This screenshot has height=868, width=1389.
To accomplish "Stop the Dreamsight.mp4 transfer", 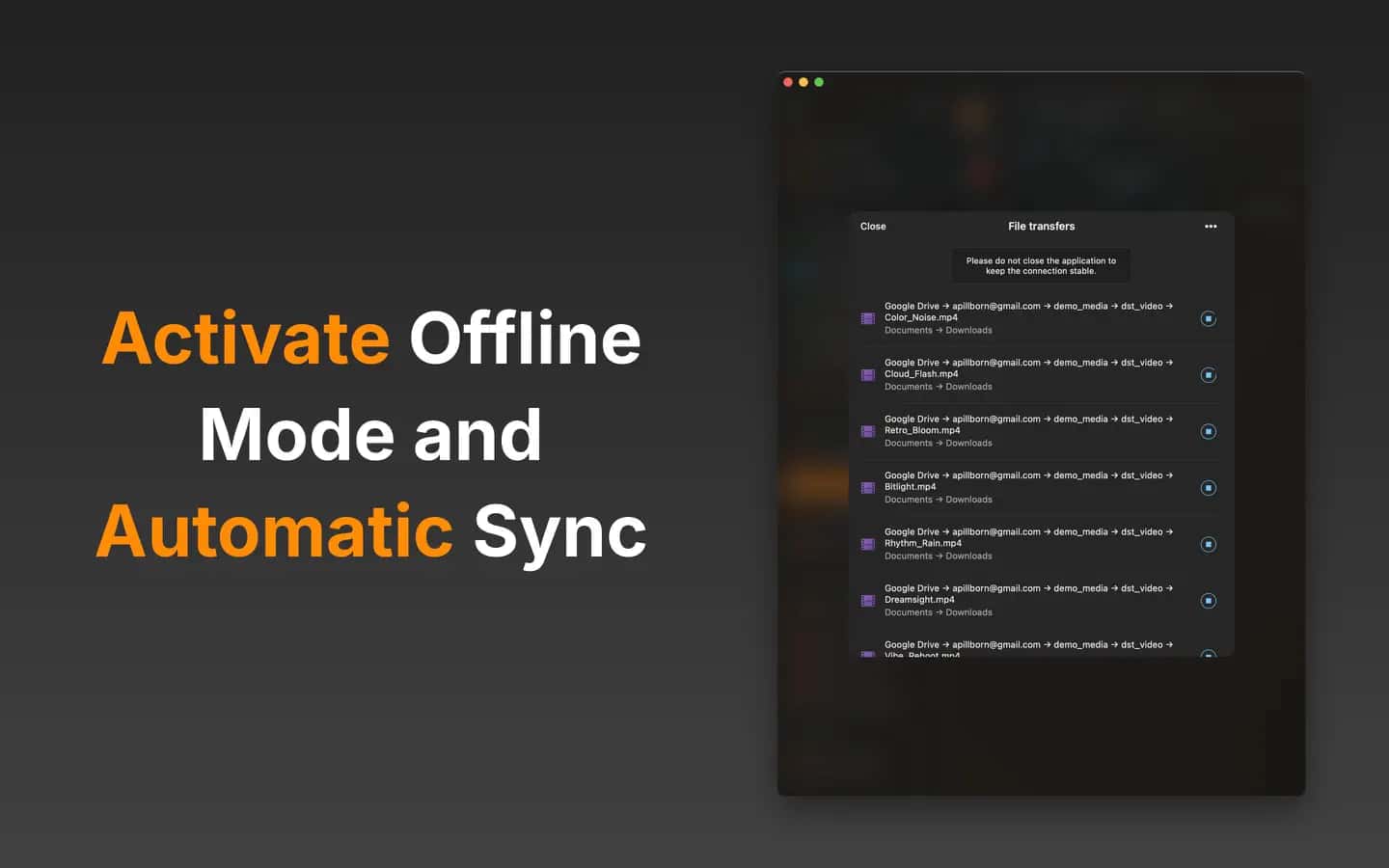I will [1208, 601].
